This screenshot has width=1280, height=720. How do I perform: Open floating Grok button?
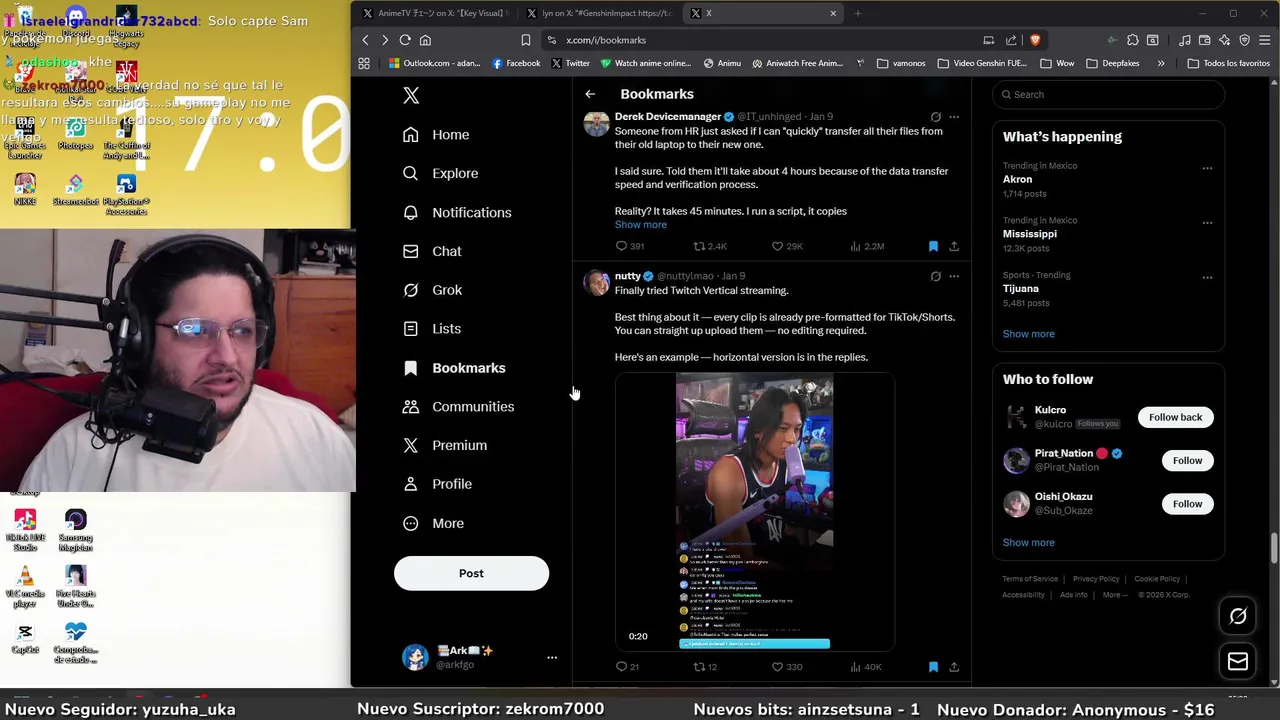1238,617
